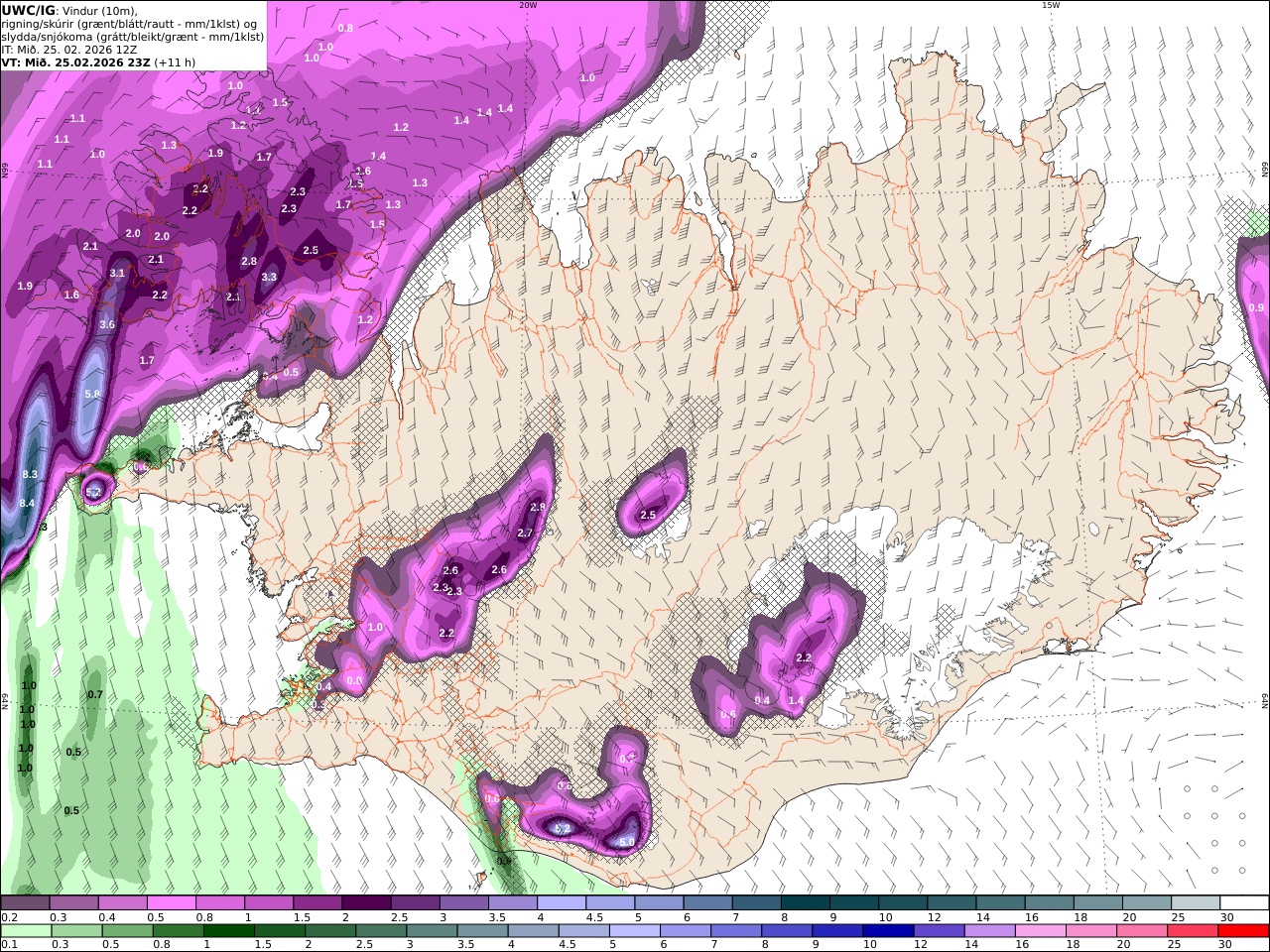Click the 'rigning/skúrir (grænt/blátt/rautt - mm/1klst) og' line
The width and height of the screenshot is (1270, 952).
coord(129,23)
